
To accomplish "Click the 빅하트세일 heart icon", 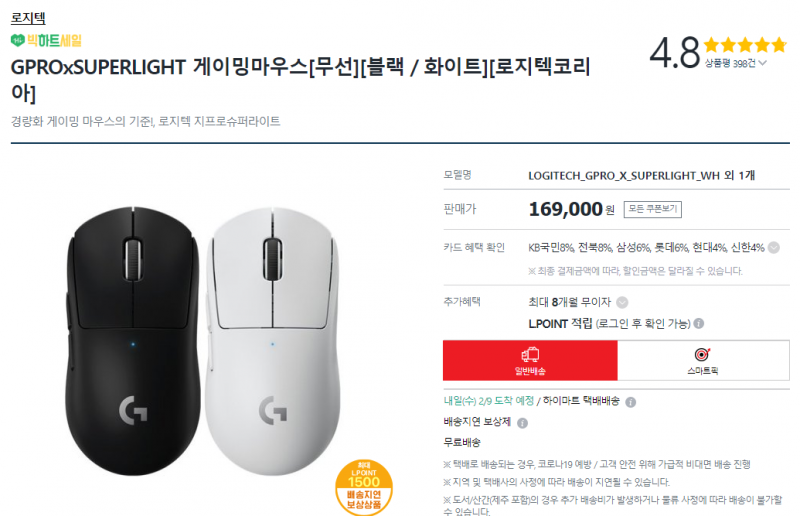I will 17,40.
